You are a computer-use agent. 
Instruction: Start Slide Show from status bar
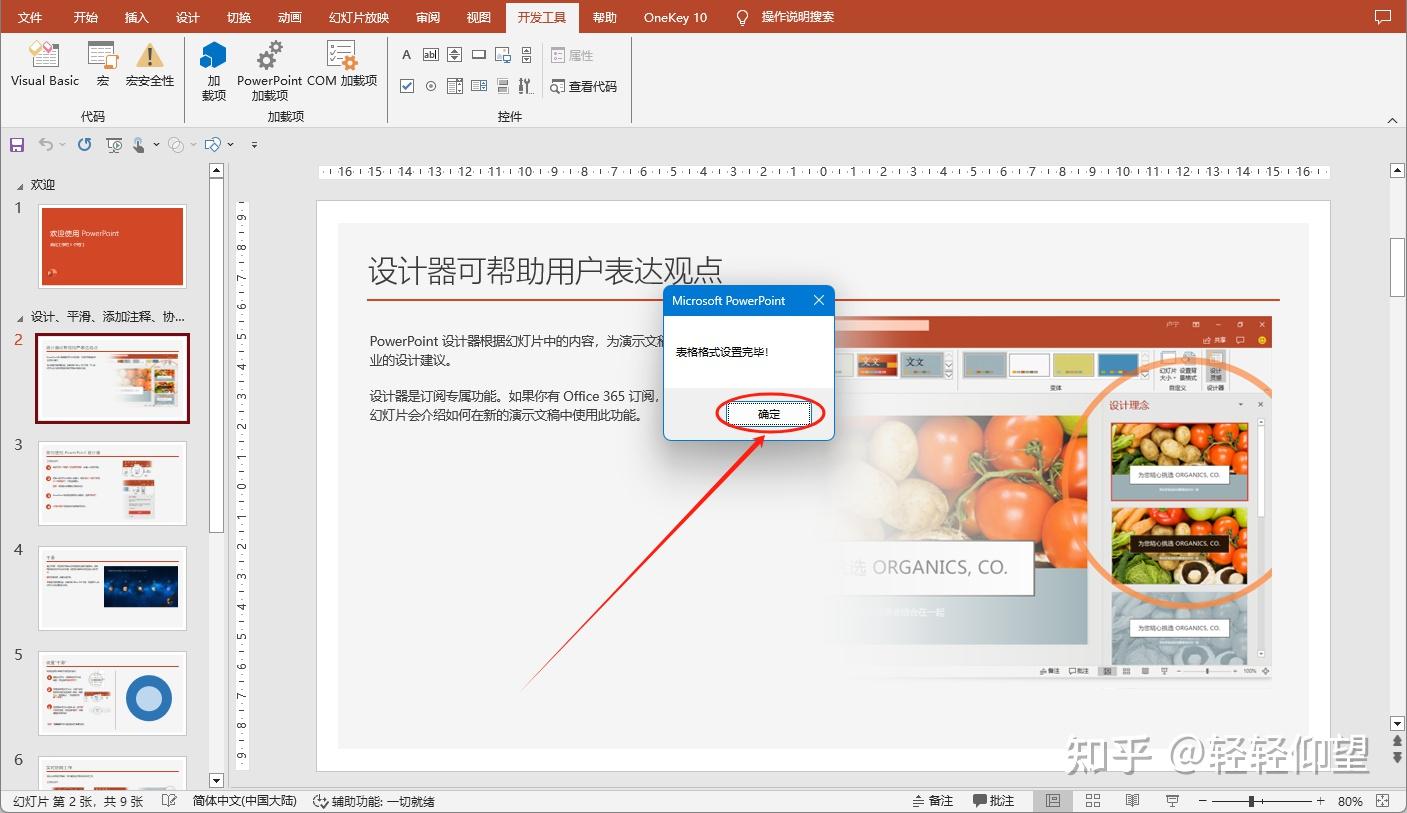(x=1172, y=801)
